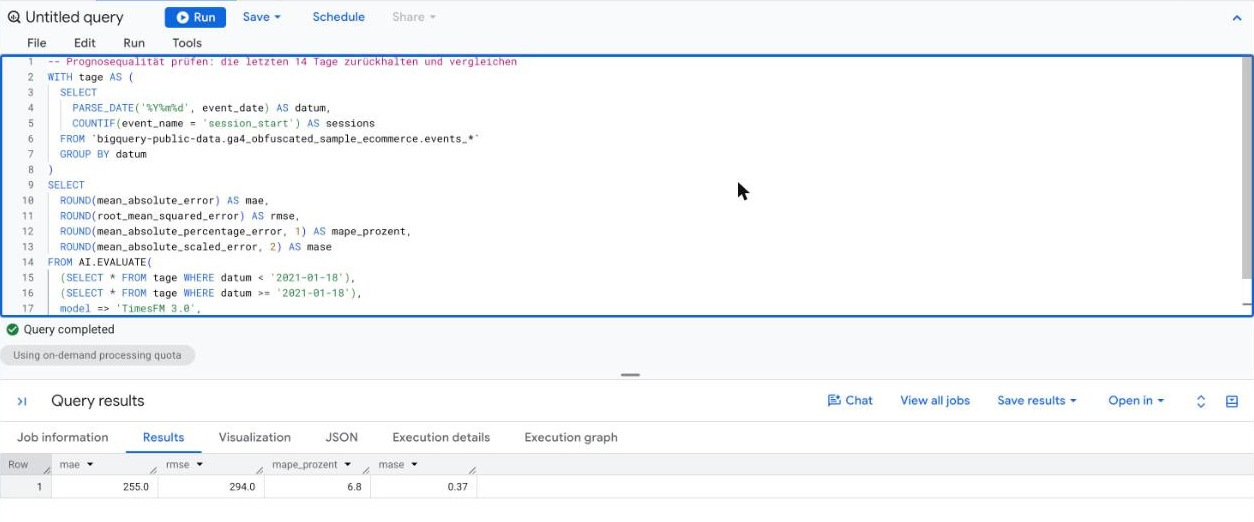This screenshot has height=522, width=1254.
Task: Click the rmse value 294.0
Action: point(242,487)
